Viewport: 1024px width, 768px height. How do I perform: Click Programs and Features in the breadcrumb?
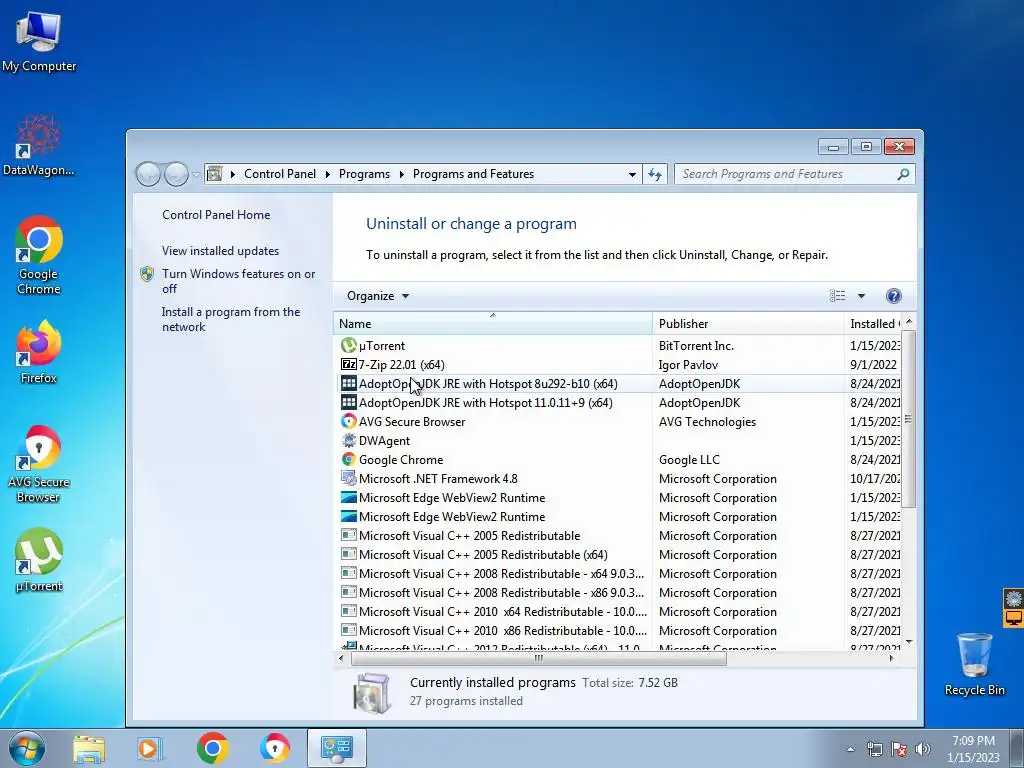coord(473,174)
